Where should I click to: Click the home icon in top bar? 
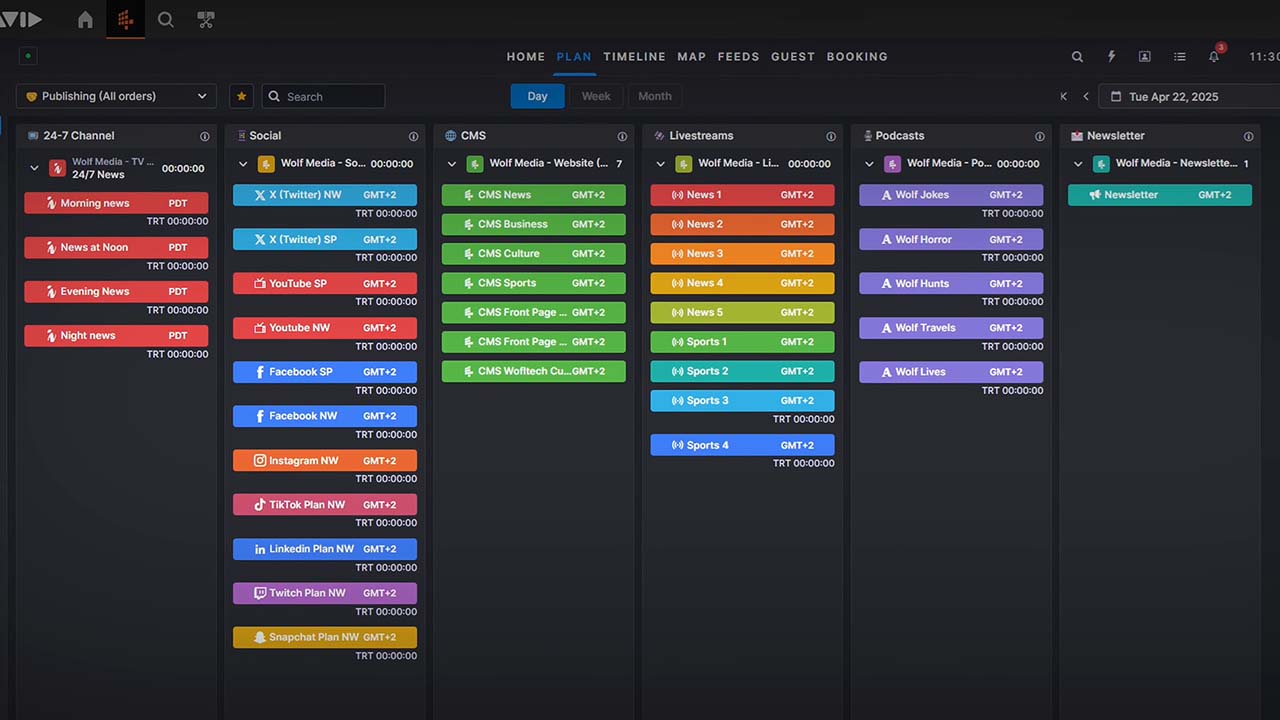(x=85, y=20)
